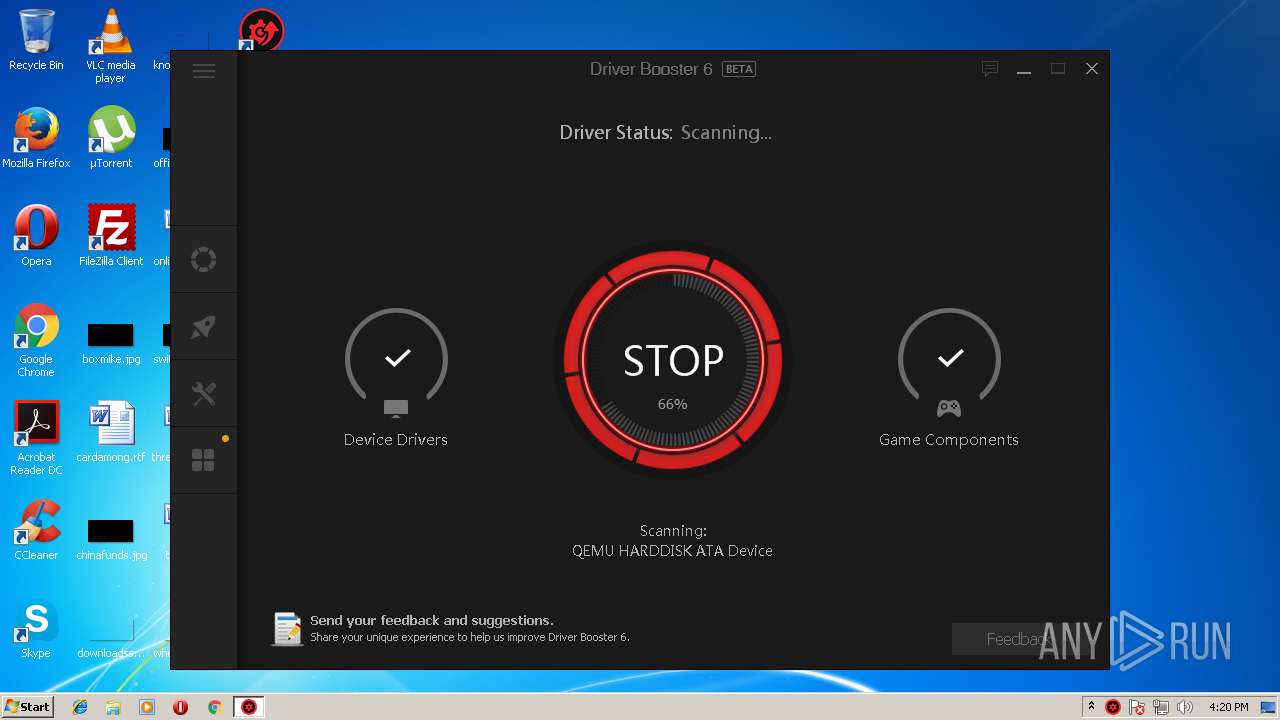Open the Driver Booster hamburger menu

pyautogui.click(x=204, y=71)
